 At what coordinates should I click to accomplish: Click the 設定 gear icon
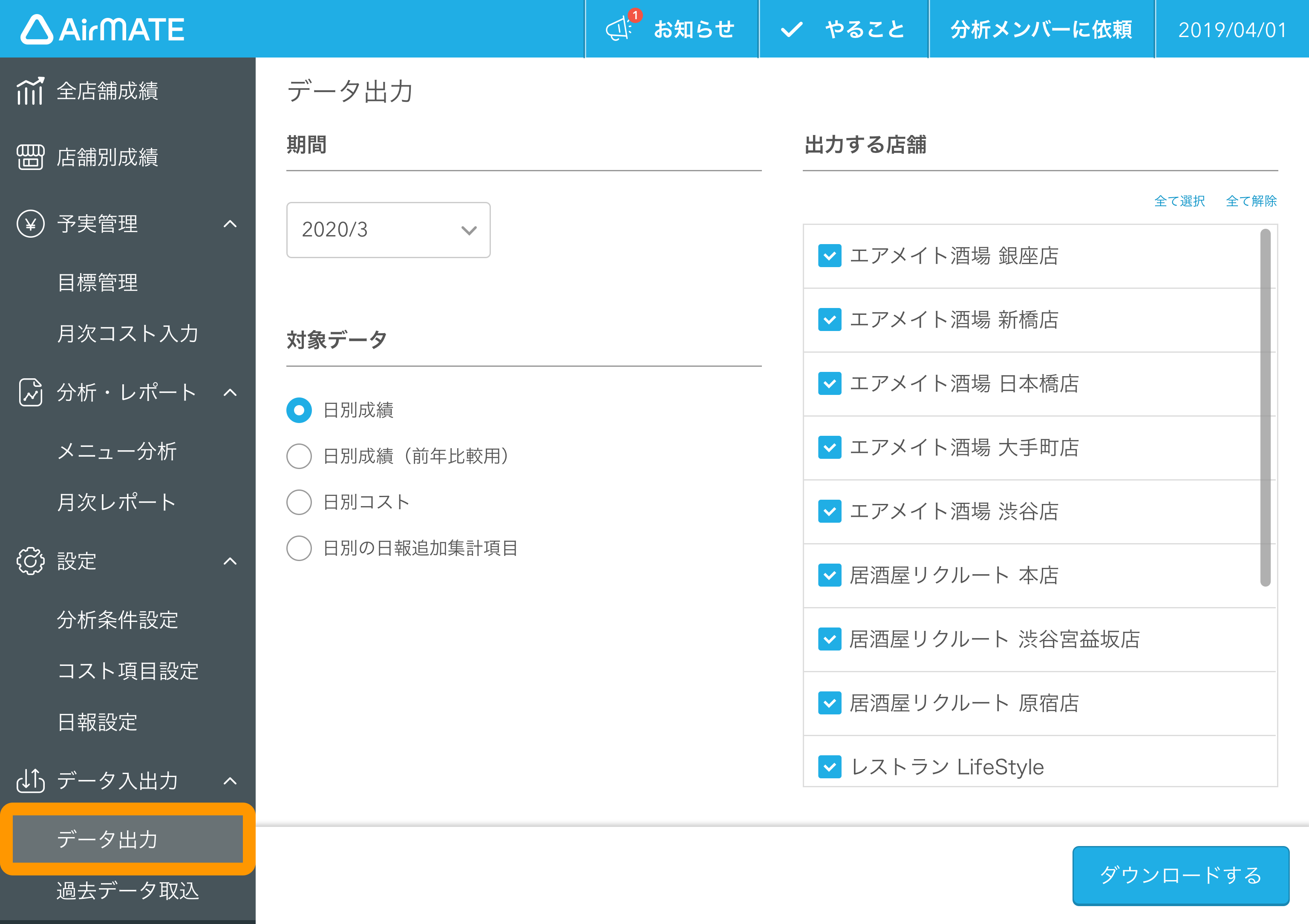click(30, 561)
